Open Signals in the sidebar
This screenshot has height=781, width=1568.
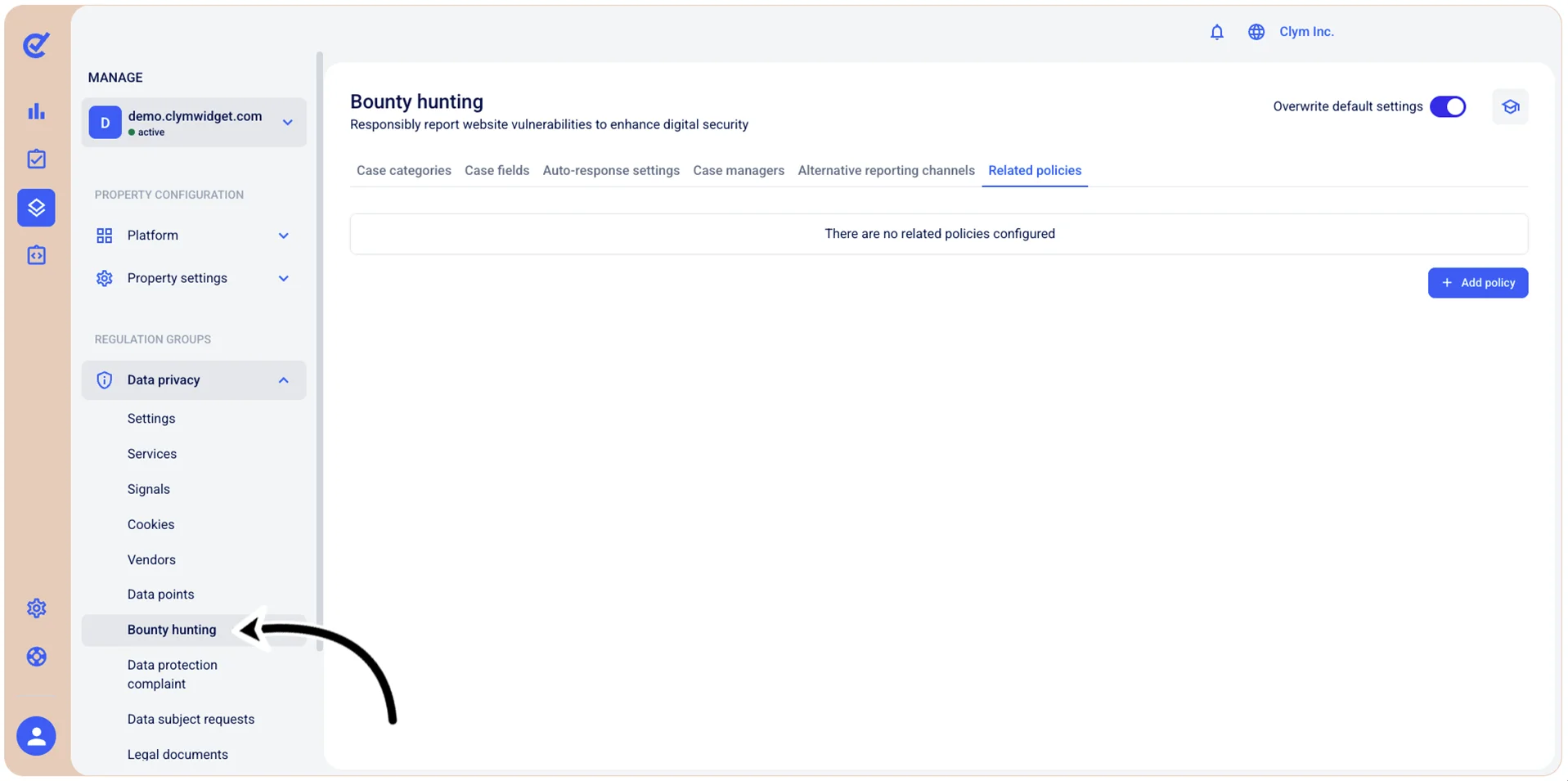pos(149,489)
